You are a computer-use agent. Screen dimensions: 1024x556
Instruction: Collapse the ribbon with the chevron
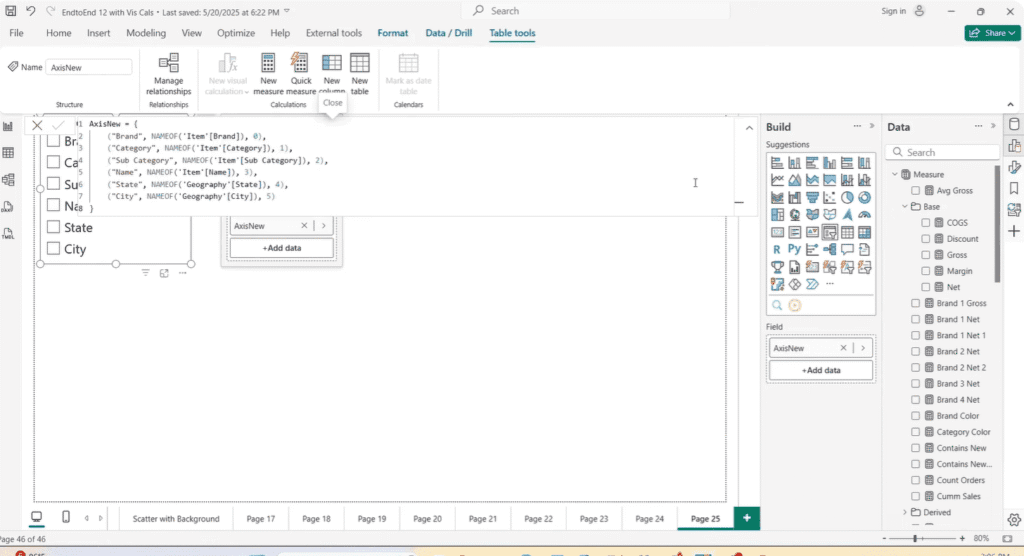(x=1010, y=105)
